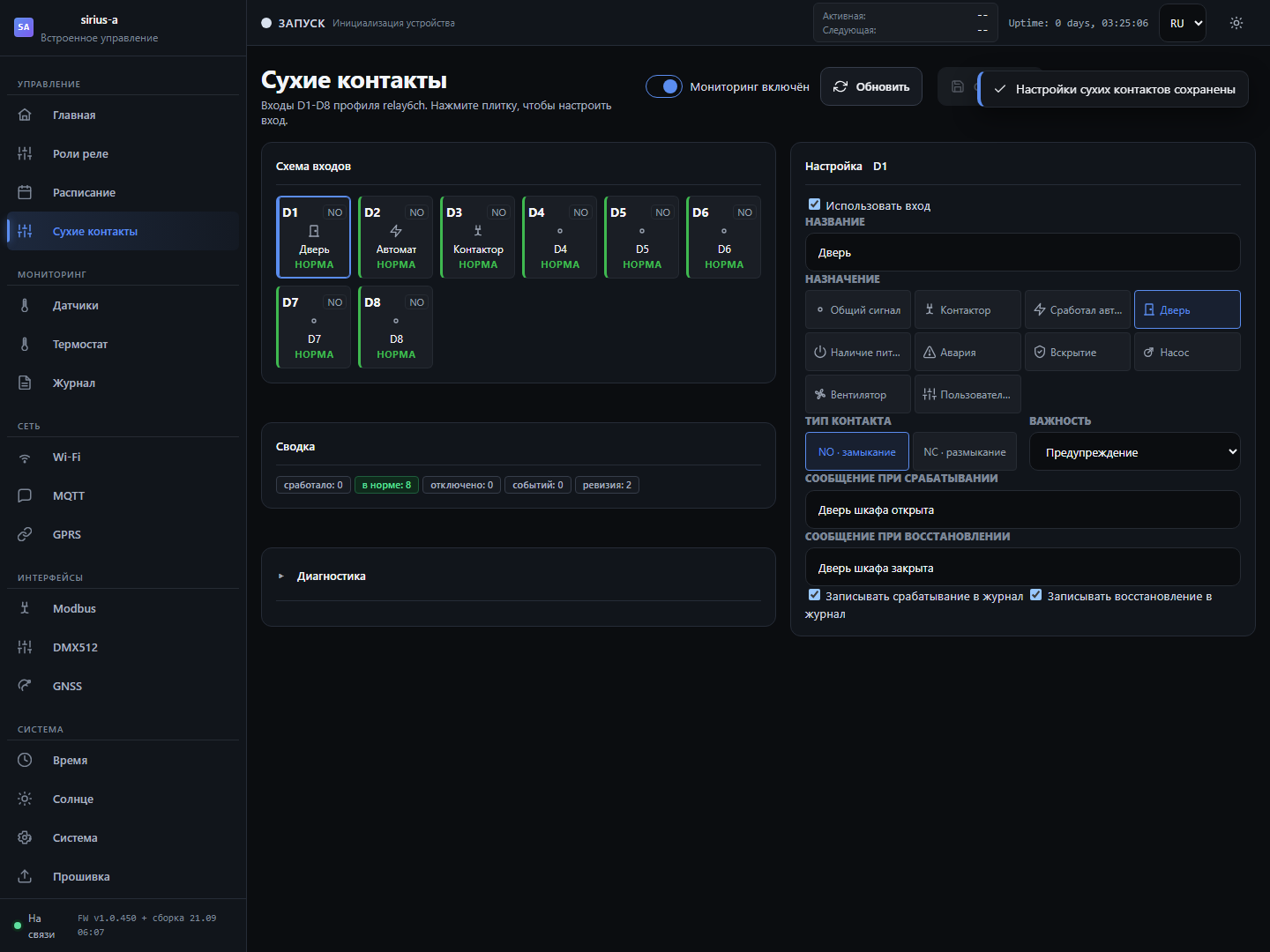Screen dimensions: 1270x952
Task: Click the SA device avatar icon
Action: [24, 27]
